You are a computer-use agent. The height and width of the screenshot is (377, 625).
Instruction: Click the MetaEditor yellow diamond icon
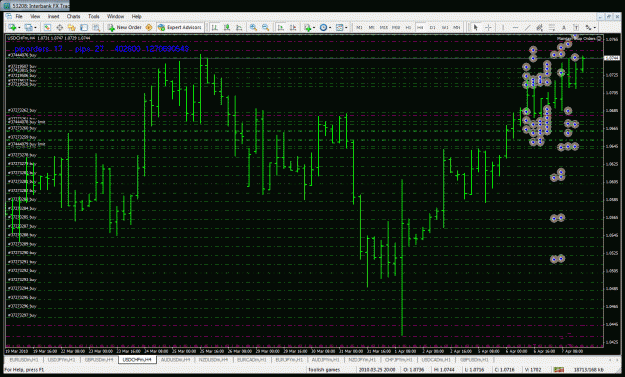pyautogui.click(x=149, y=27)
